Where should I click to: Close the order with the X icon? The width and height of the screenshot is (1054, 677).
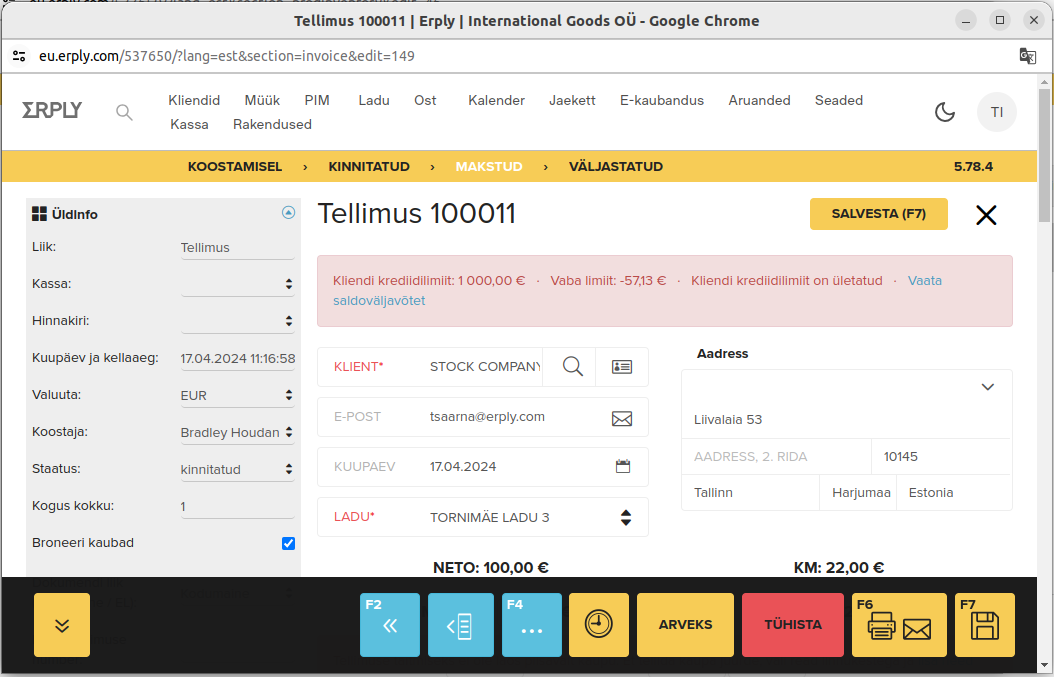click(x=986, y=215)
